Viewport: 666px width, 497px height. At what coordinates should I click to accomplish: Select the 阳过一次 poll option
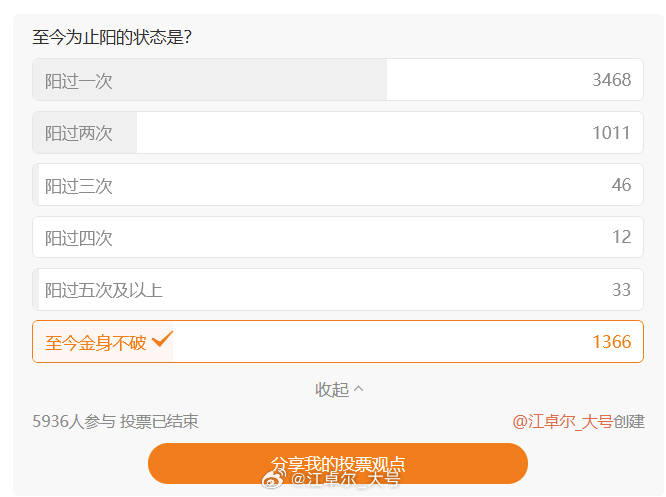pos(338,79)
